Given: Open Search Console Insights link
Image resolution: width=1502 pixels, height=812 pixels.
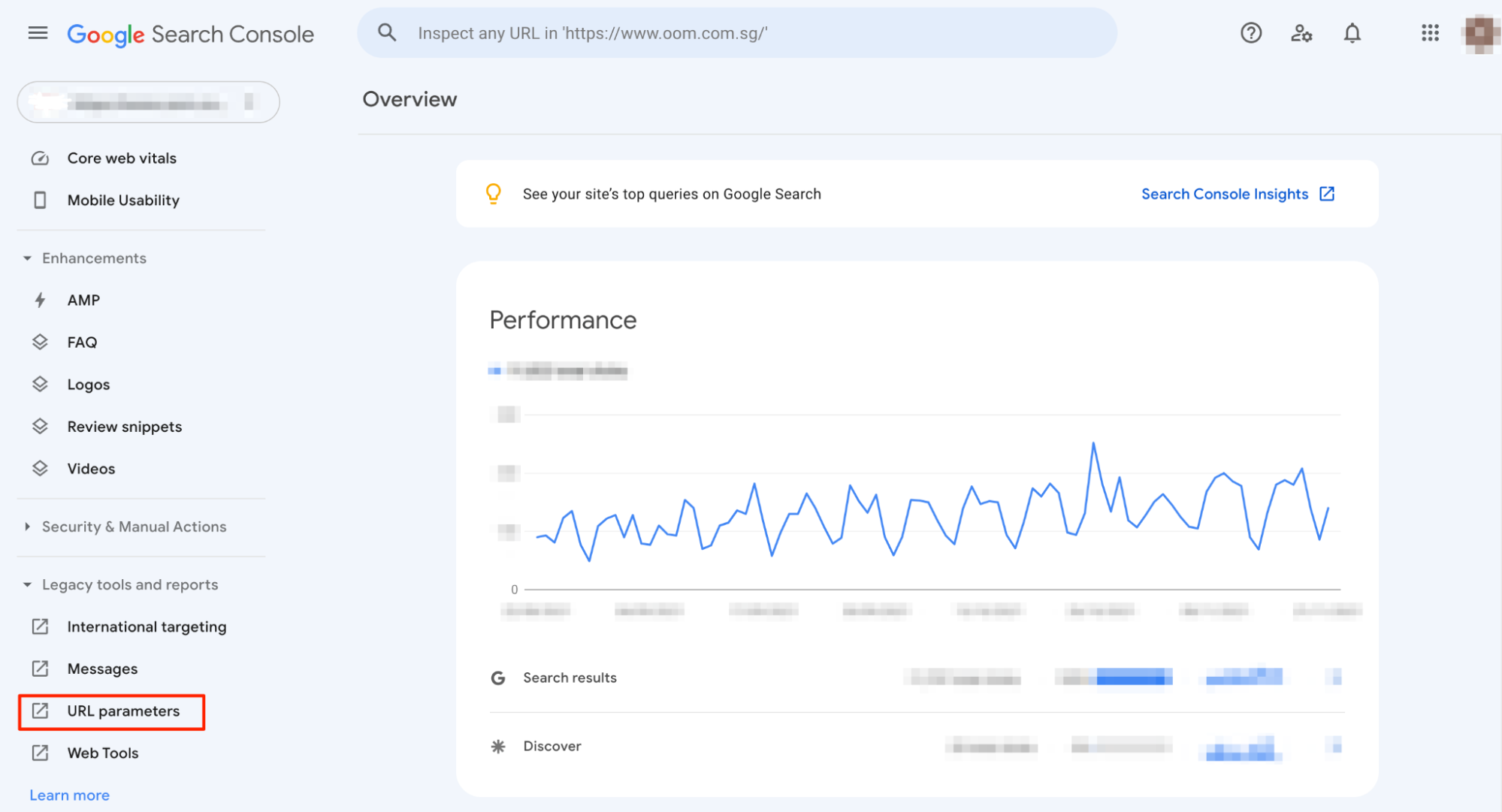Looking at the screenshot, I should (1225, 194).
